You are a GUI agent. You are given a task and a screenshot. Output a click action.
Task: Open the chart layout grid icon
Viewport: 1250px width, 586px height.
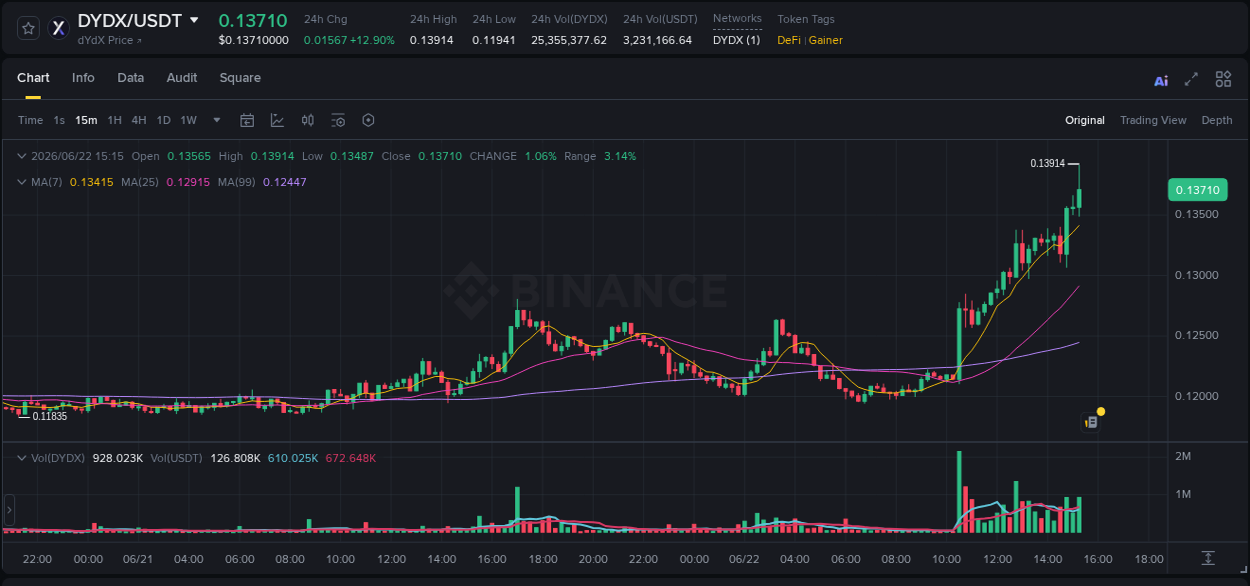point(1223,79)
